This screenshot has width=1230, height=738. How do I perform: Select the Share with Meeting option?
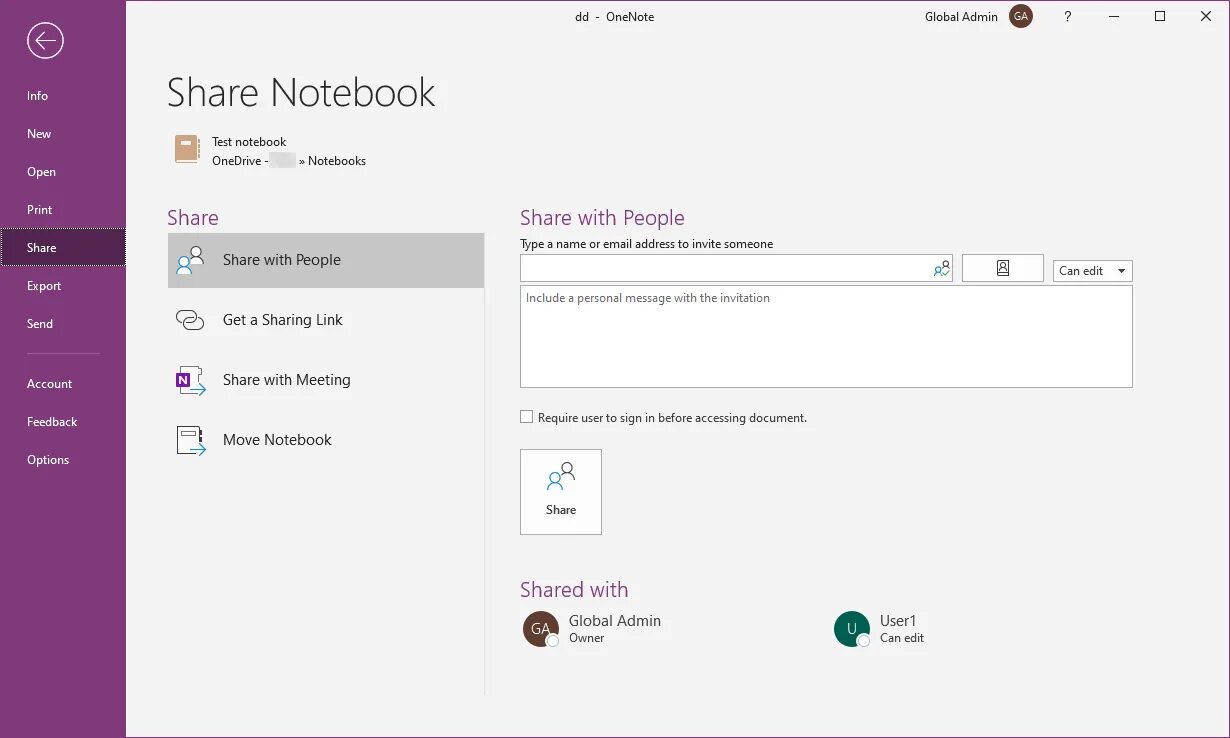pos(326,380)
